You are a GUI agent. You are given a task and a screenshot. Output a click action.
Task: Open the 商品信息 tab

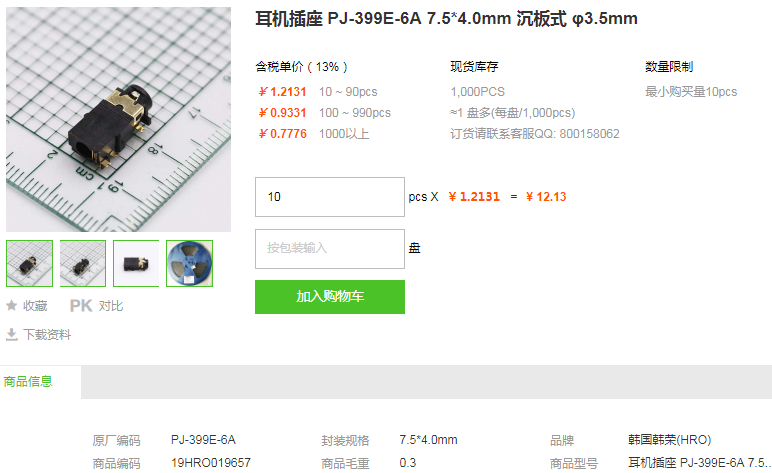pyautogui.click(x=28, y=381)
